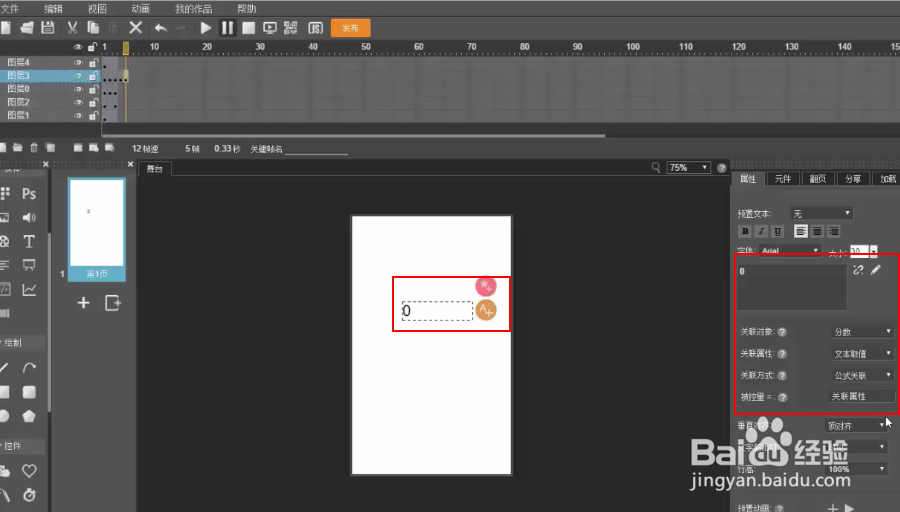900x512 pixels.
Task: Open the 预置文本 dropdown
Action: (821, 214)
